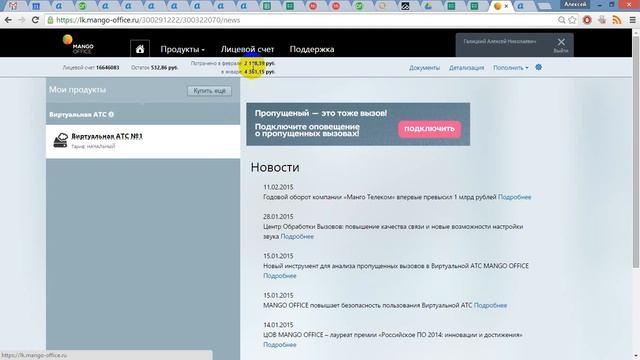Image resolution: width=640 pixels, height=360 pixels.
Task: Switch to the Google Drive browser tab
Action: click(x=428, y=6)
